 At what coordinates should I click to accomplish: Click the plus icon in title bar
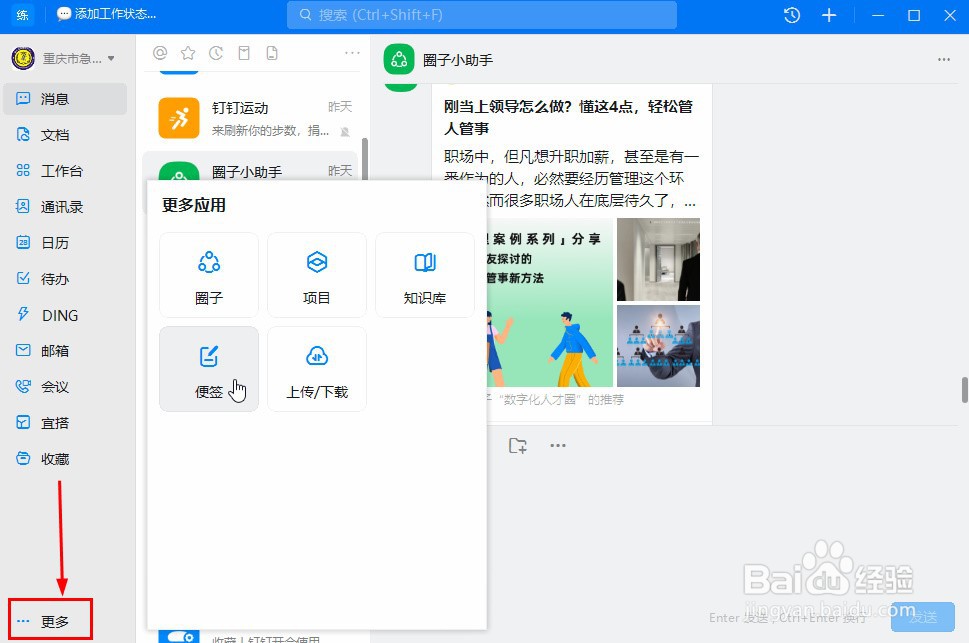tap(829, 15)
